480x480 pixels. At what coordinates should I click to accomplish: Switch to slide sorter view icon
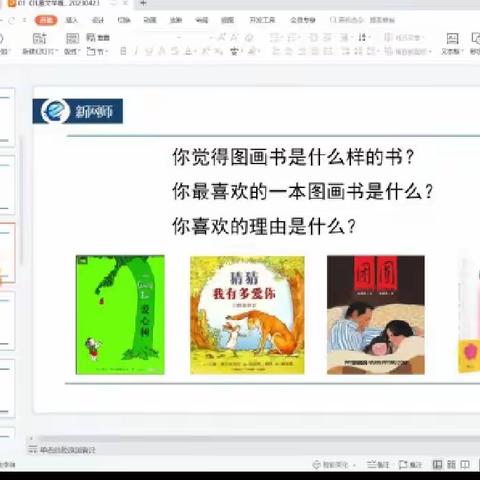point(451,464)
